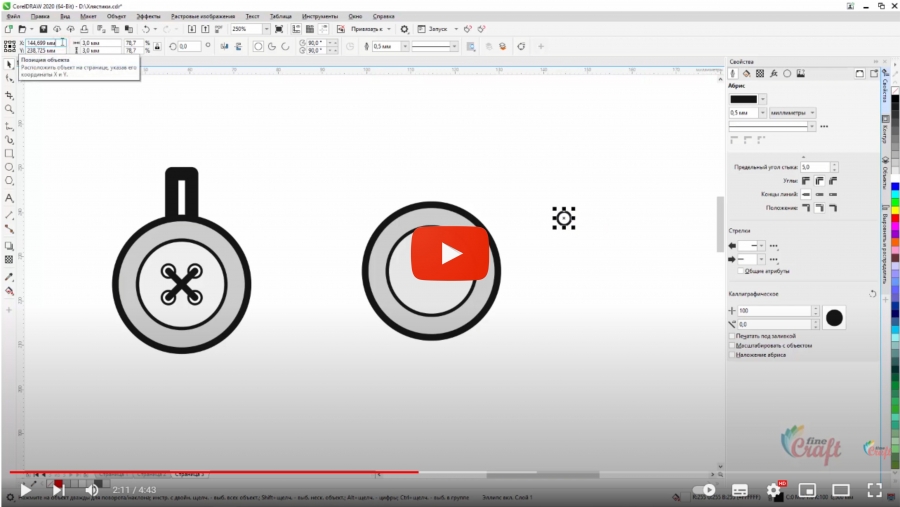Click the Mirror horizontally icon
Image resolution: width=900 pixels, height=507 pixels.
(x=224, y=47)
